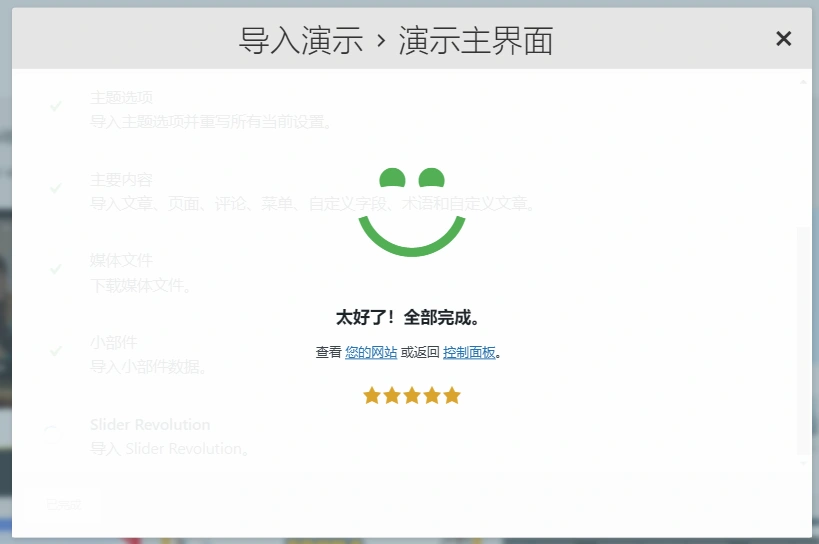Click faded 主题选项 list item
Screen dimensions: 819x544
(210, 110)
